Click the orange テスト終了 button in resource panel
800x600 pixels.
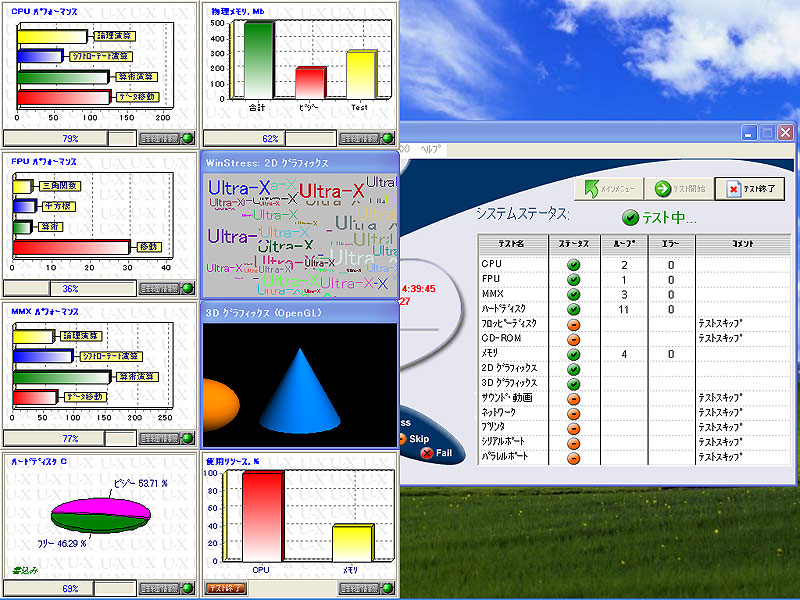coord(226,588)
